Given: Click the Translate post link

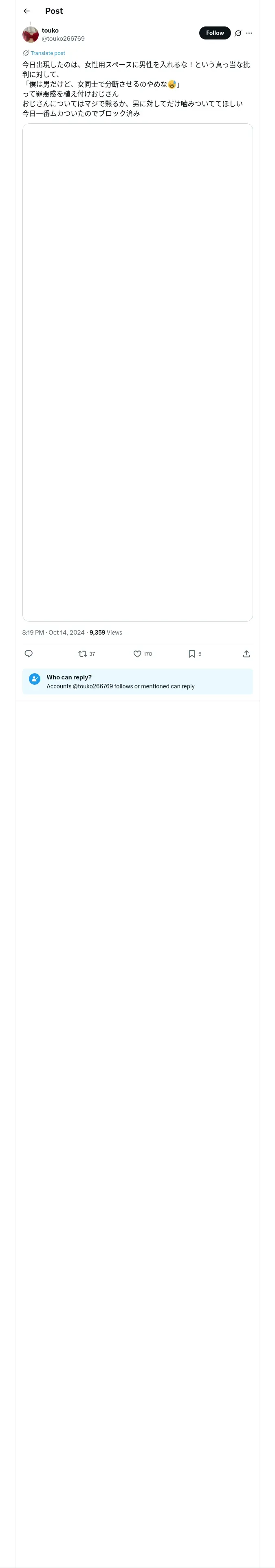Looking at the screenshot, I should coord(48,53).
